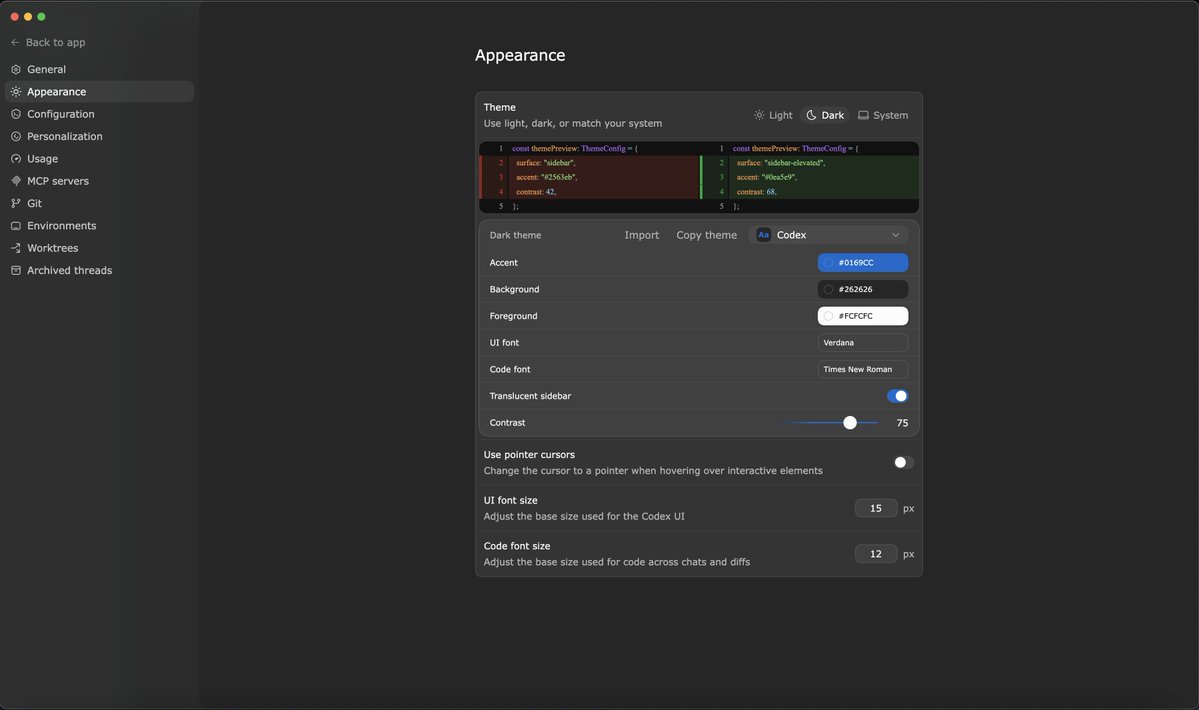This screenshot has width=1199, height=710.
Task: Open Git settings
Action: tap(99, 203)
